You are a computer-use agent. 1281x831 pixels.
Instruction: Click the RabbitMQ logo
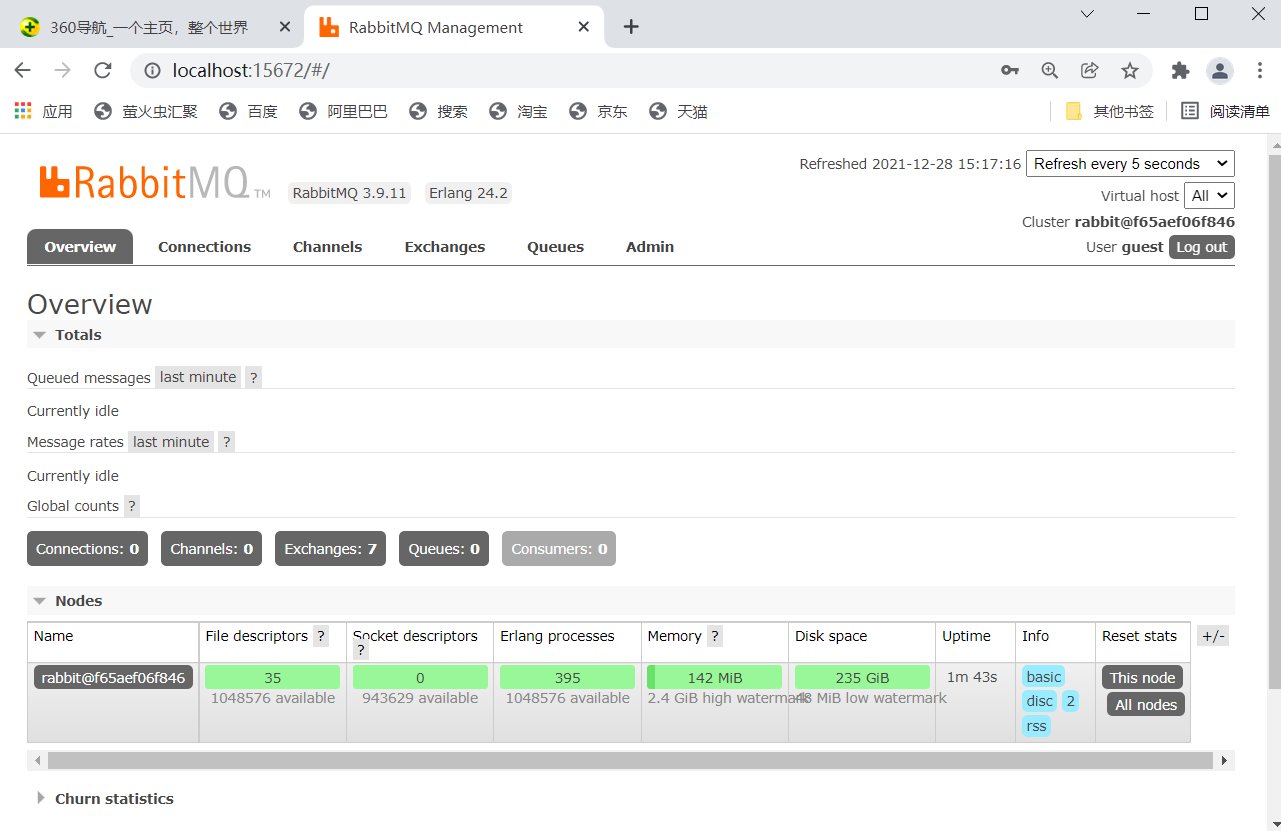coord(154,182)
